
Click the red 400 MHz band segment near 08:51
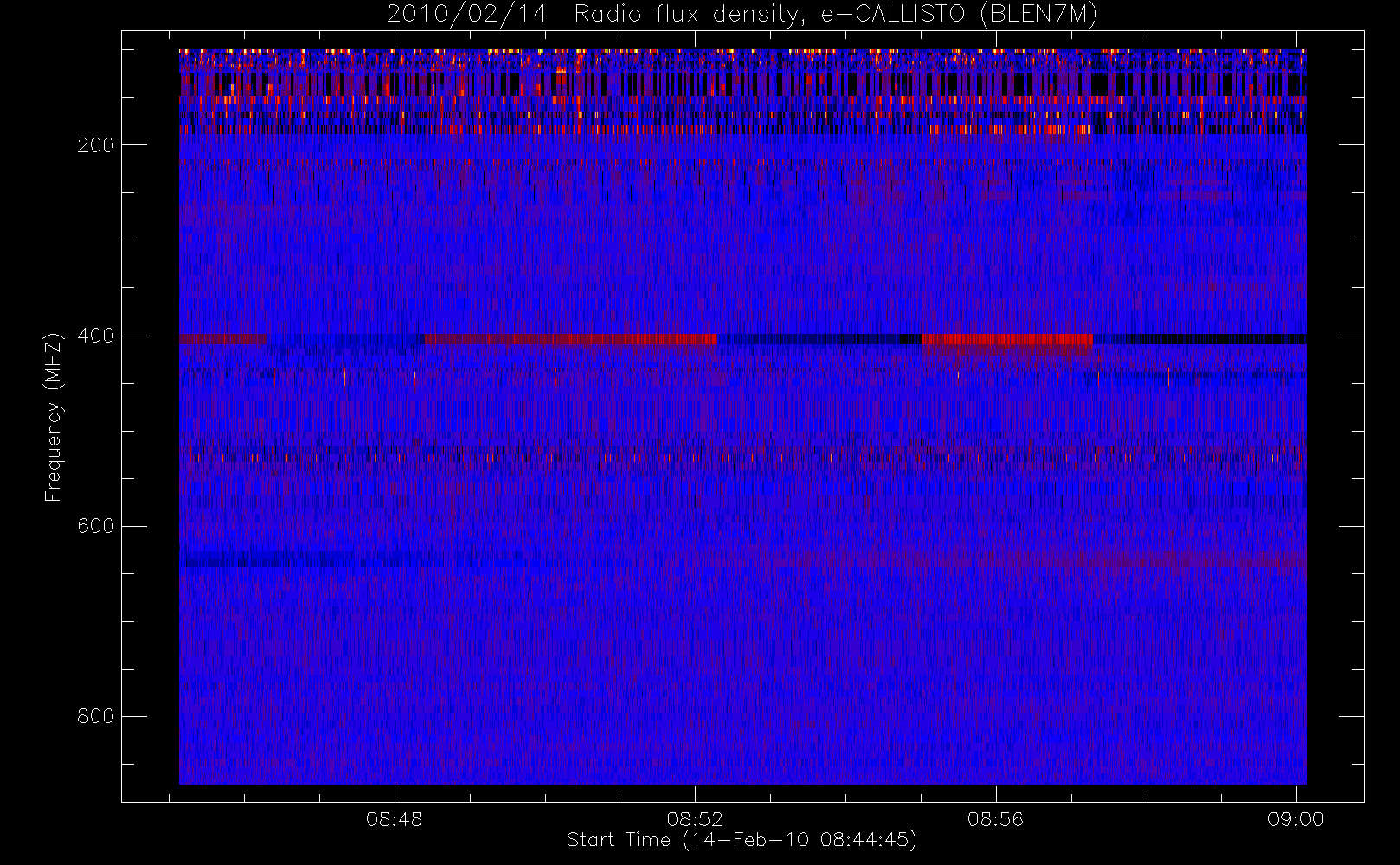(x=571, y=339)
